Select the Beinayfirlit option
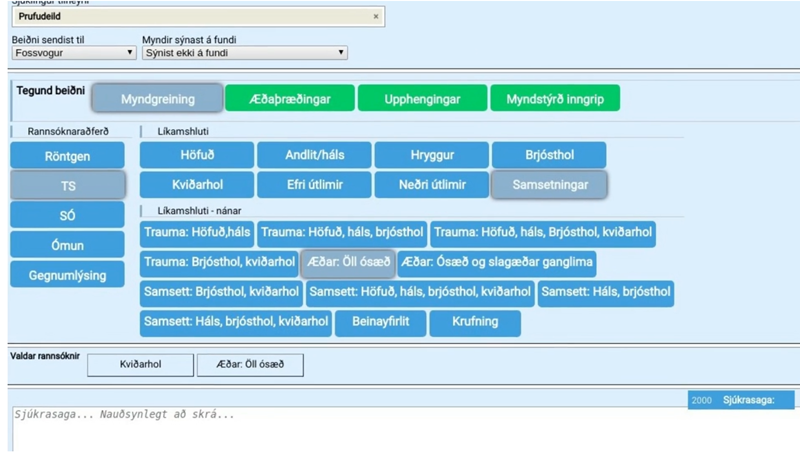 (x=381, y=323)
